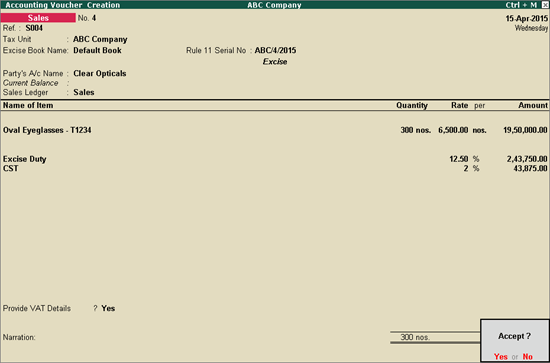
Task: Toggle Provide VAT Details Yes value
Action: point(108,308)
